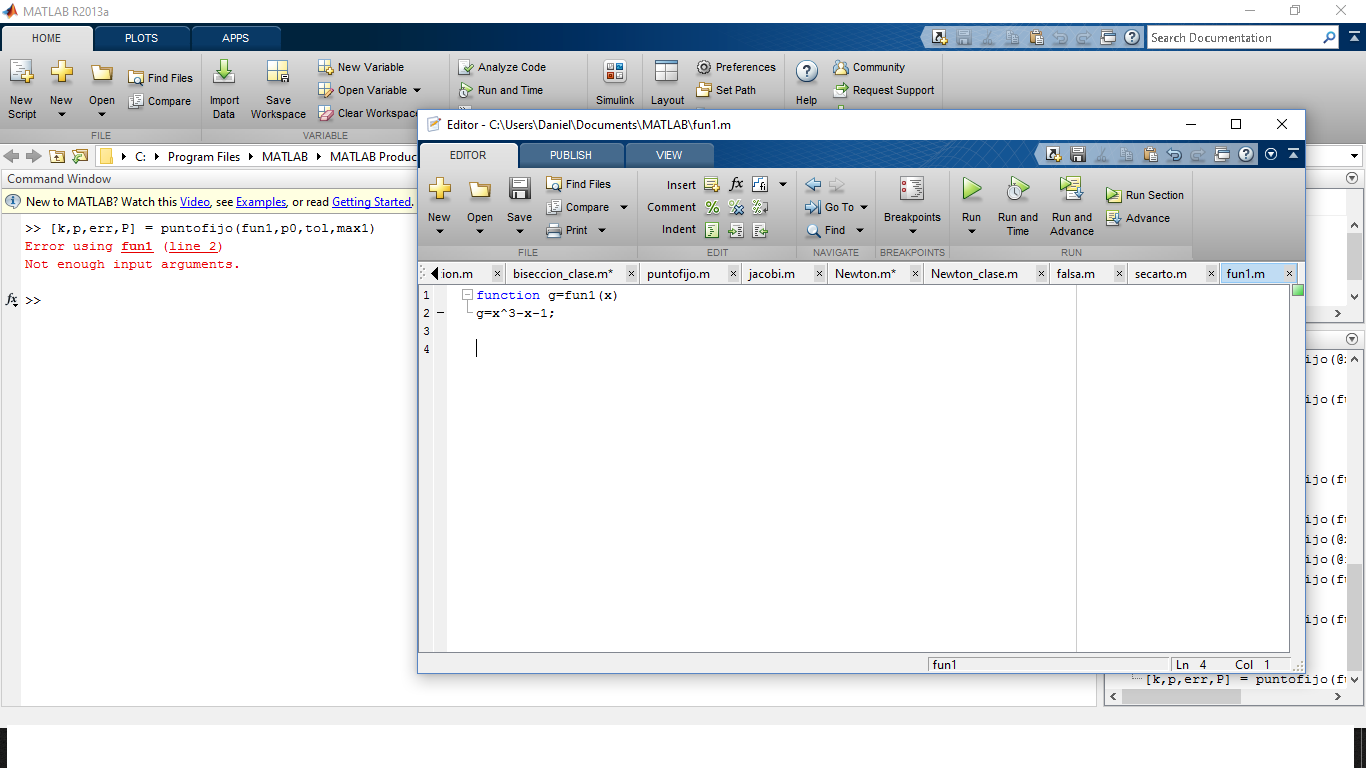The image size is (1366, 768).
Task: Create a New Variable from Home toolstrip
Action: tap(361, 67)
